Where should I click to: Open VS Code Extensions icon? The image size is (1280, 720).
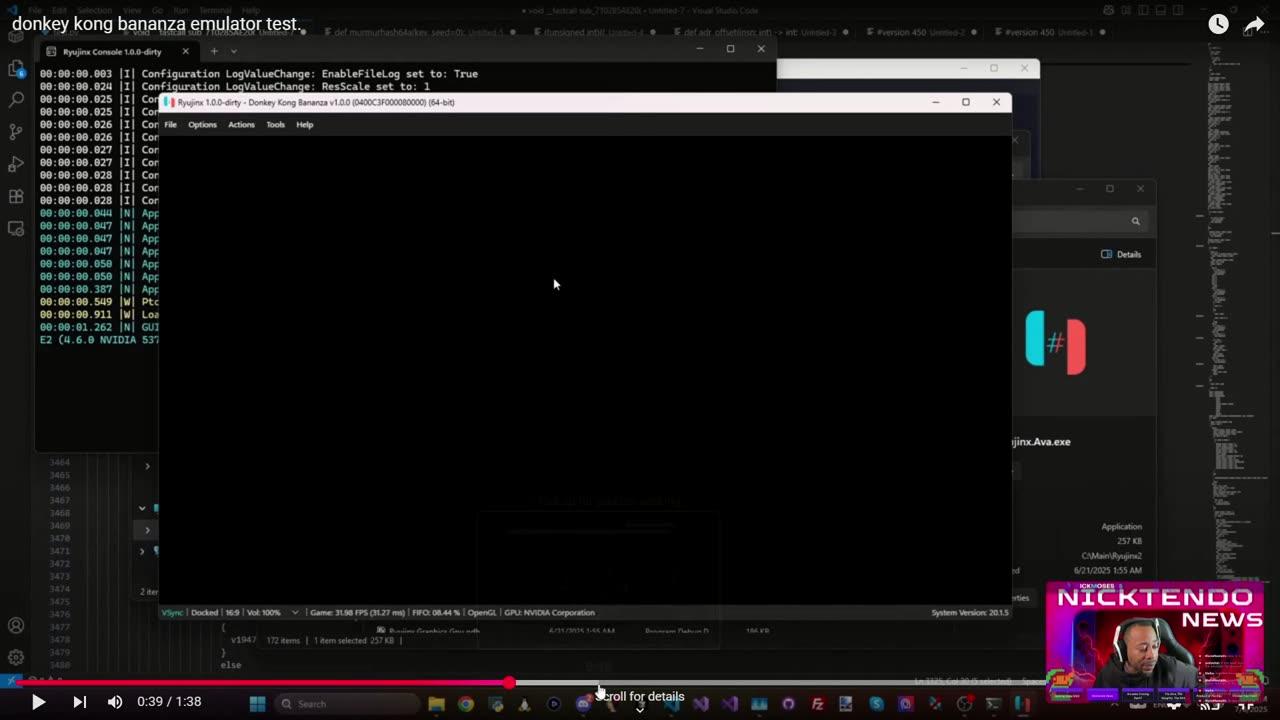(x=16, y=196)
